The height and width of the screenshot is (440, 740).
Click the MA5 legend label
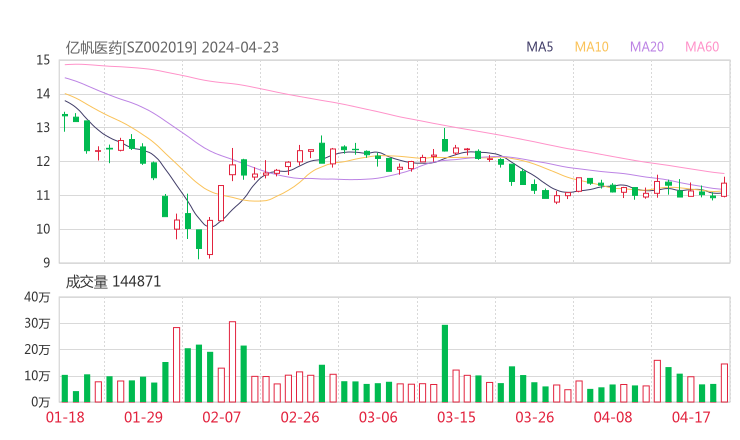pyautogui.click(x=539, y=47)
